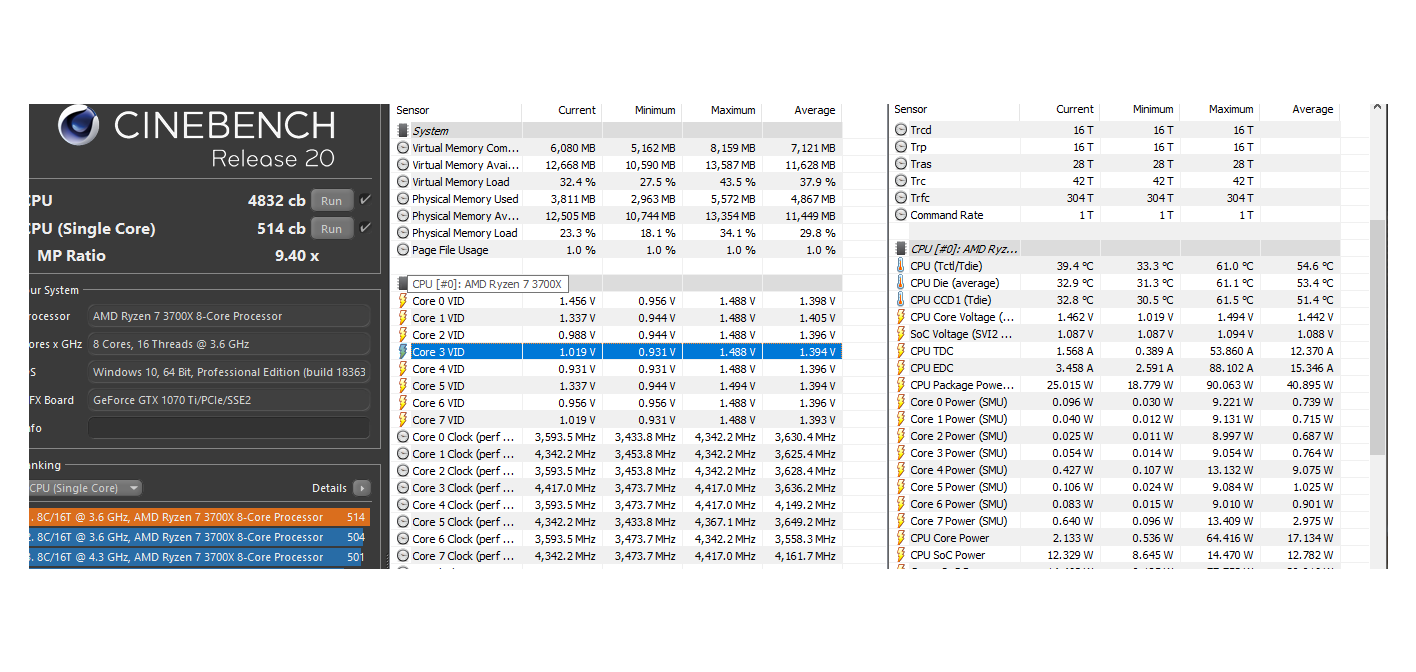Click the Virtual Memory Load row icon
Image resolution: width=1416 pixels, height=672 pixels.
pyautogui.click(x=403, y=182)
